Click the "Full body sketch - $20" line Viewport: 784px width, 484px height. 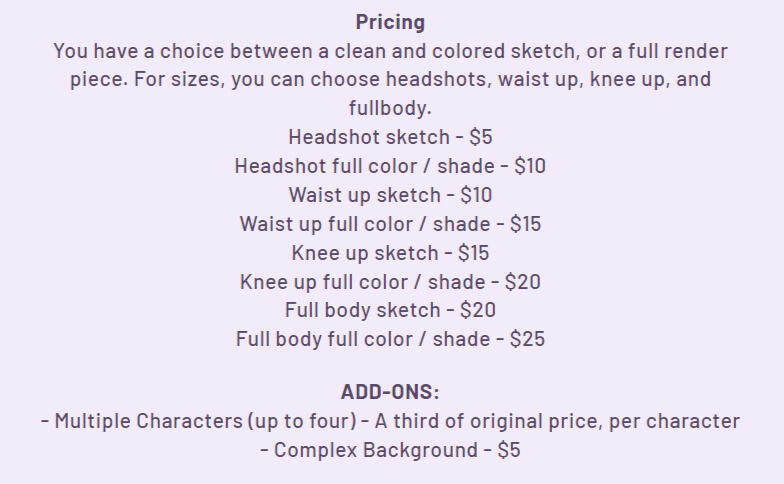pyautogui.click(x=390, y=310)
